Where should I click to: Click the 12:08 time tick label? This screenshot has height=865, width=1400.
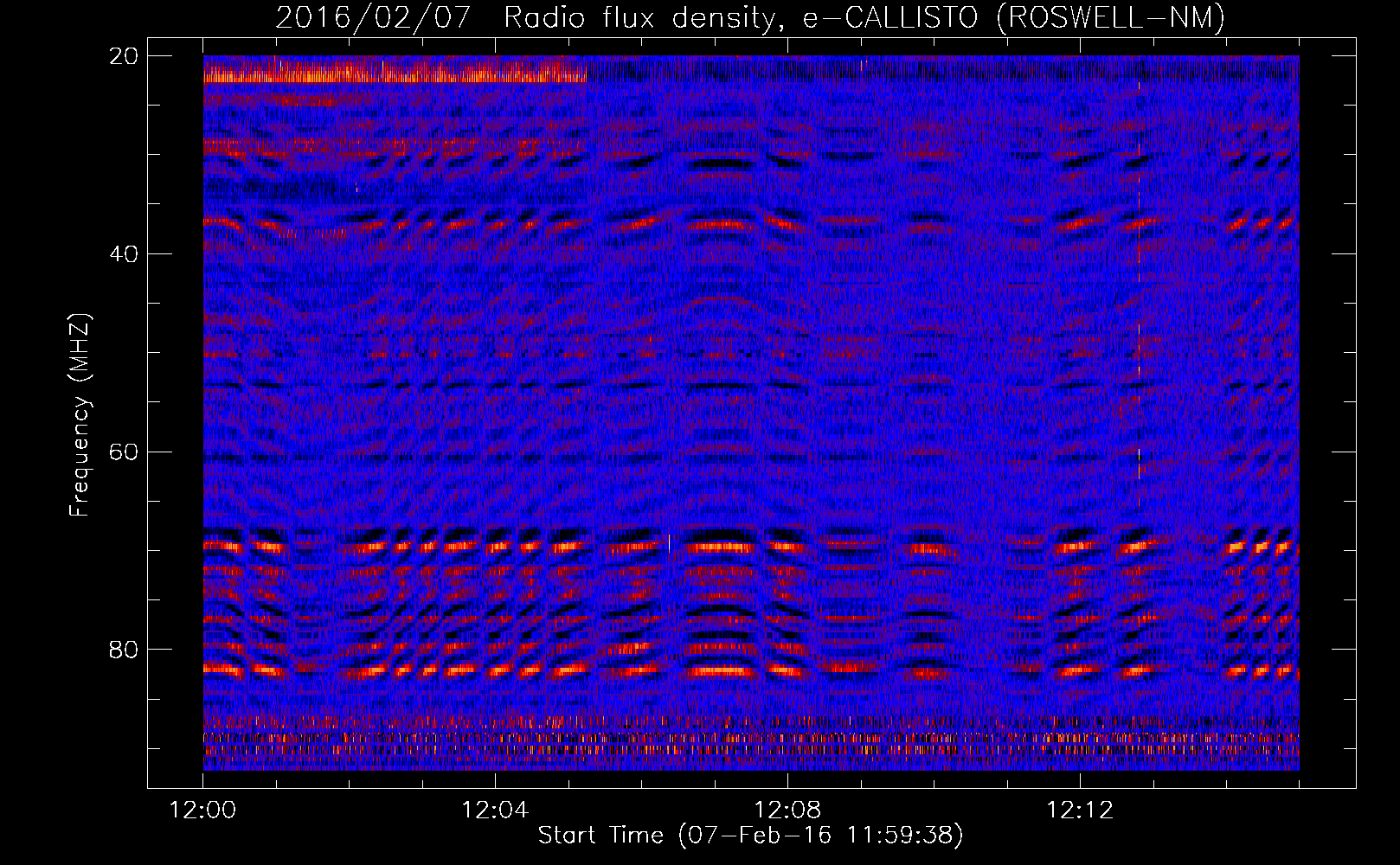[787, 811]
